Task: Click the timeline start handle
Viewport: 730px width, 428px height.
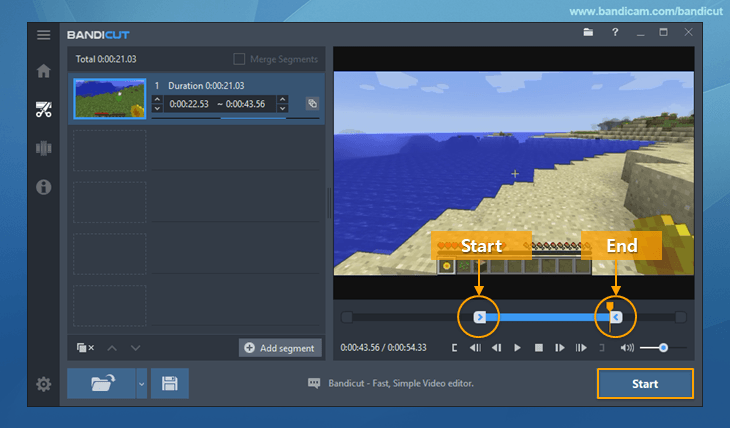Action: (480, 317)
